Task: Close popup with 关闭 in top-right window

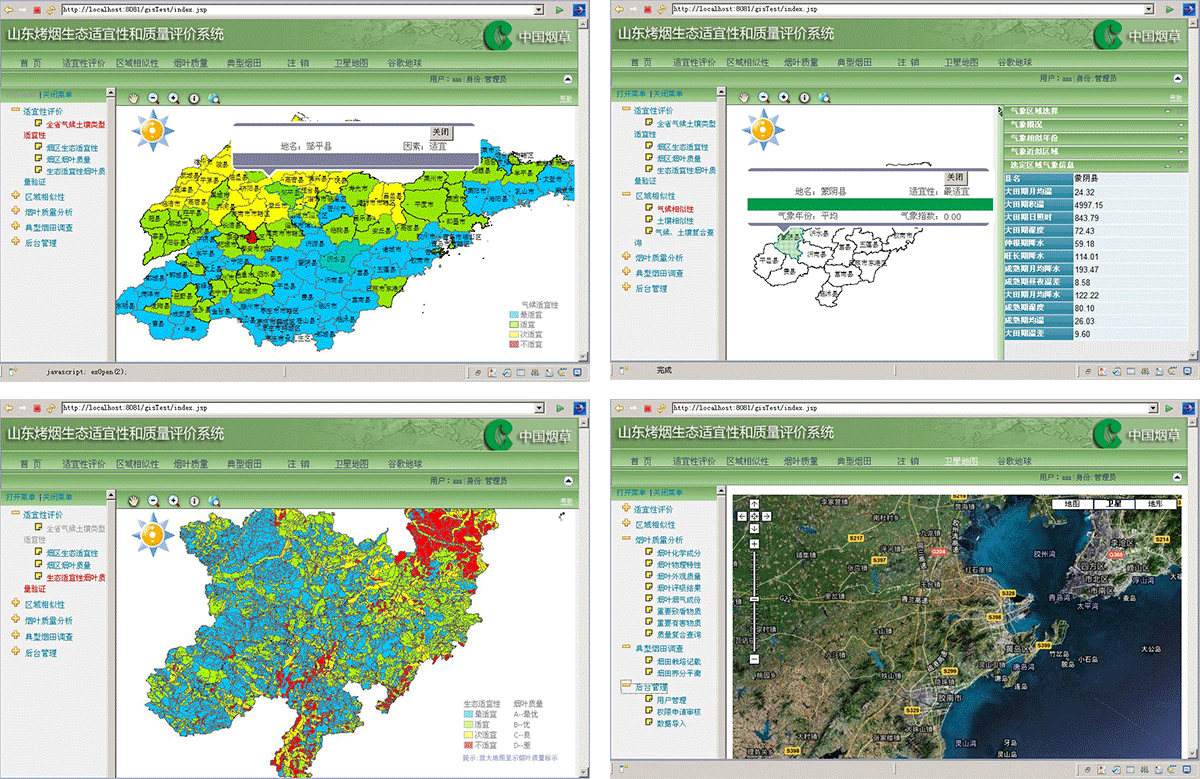Action: [956, 176]
